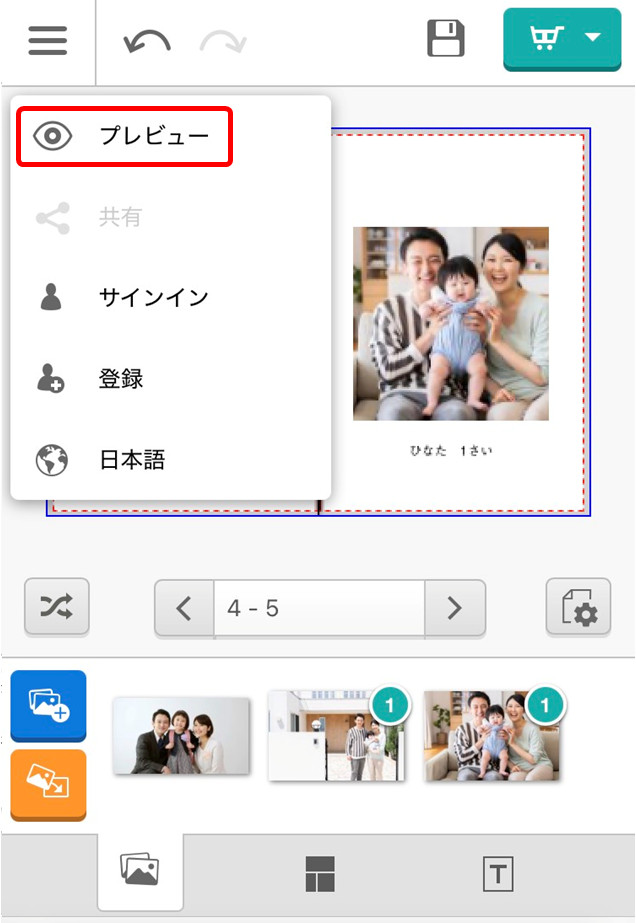636x923 pixels.
Task: Select the formal family portrait thumbnail
Action: 181,736
